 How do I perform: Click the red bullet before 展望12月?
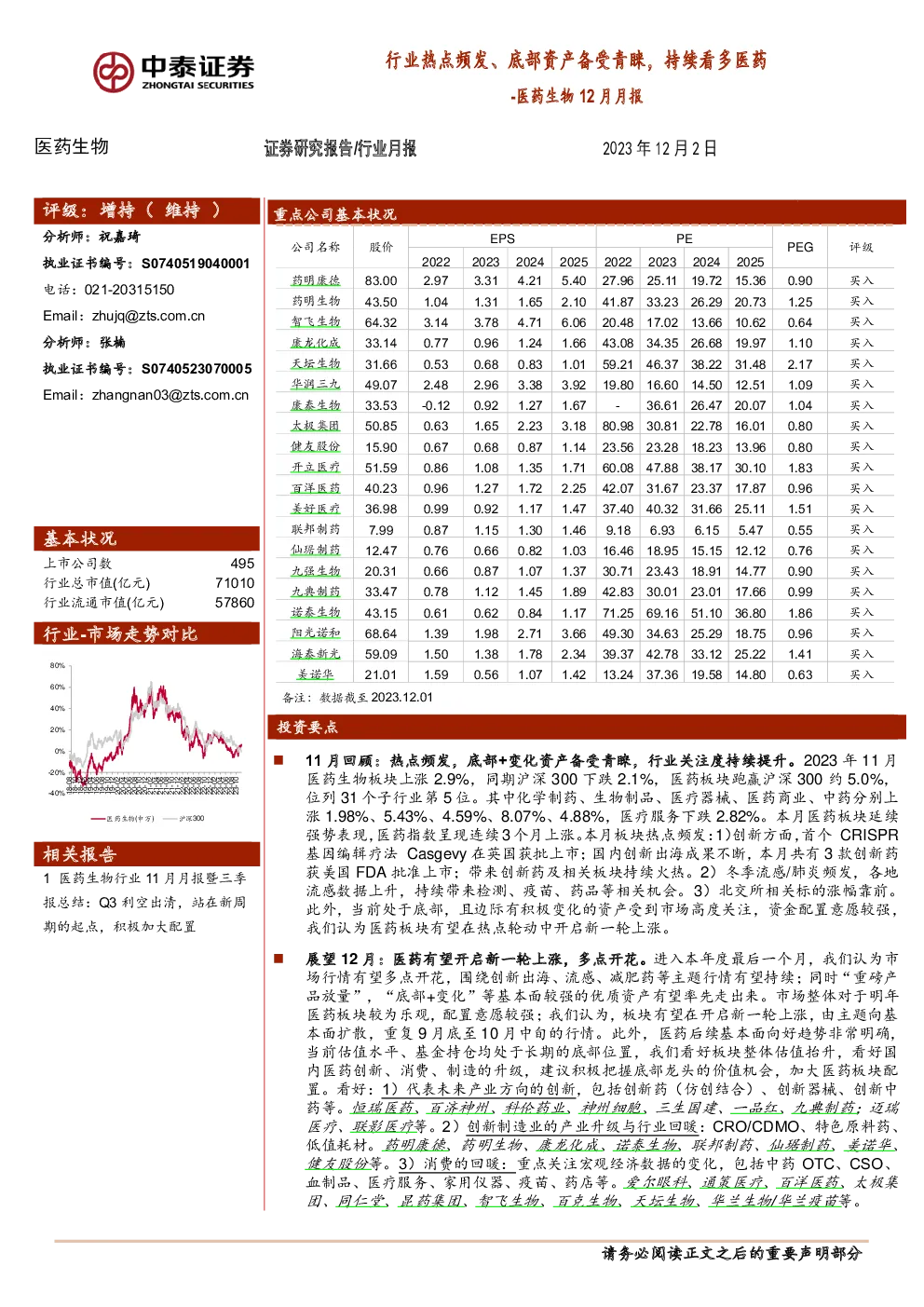point(279,958)
